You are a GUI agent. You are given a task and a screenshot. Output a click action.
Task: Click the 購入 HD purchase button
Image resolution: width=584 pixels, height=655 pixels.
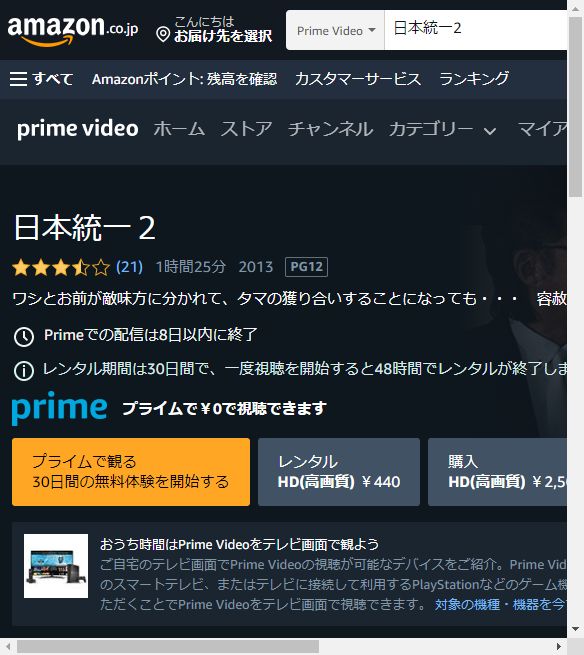pos(497,472)
